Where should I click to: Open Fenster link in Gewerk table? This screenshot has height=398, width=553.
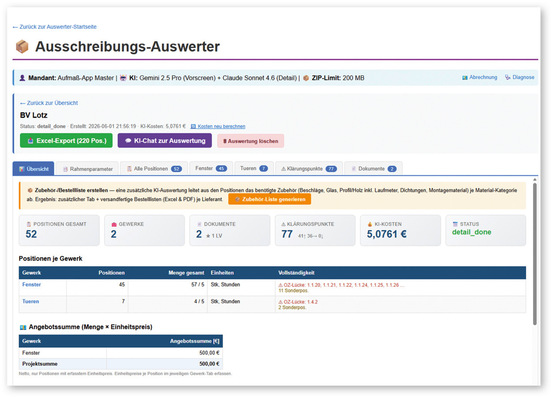tap(31, 284)
